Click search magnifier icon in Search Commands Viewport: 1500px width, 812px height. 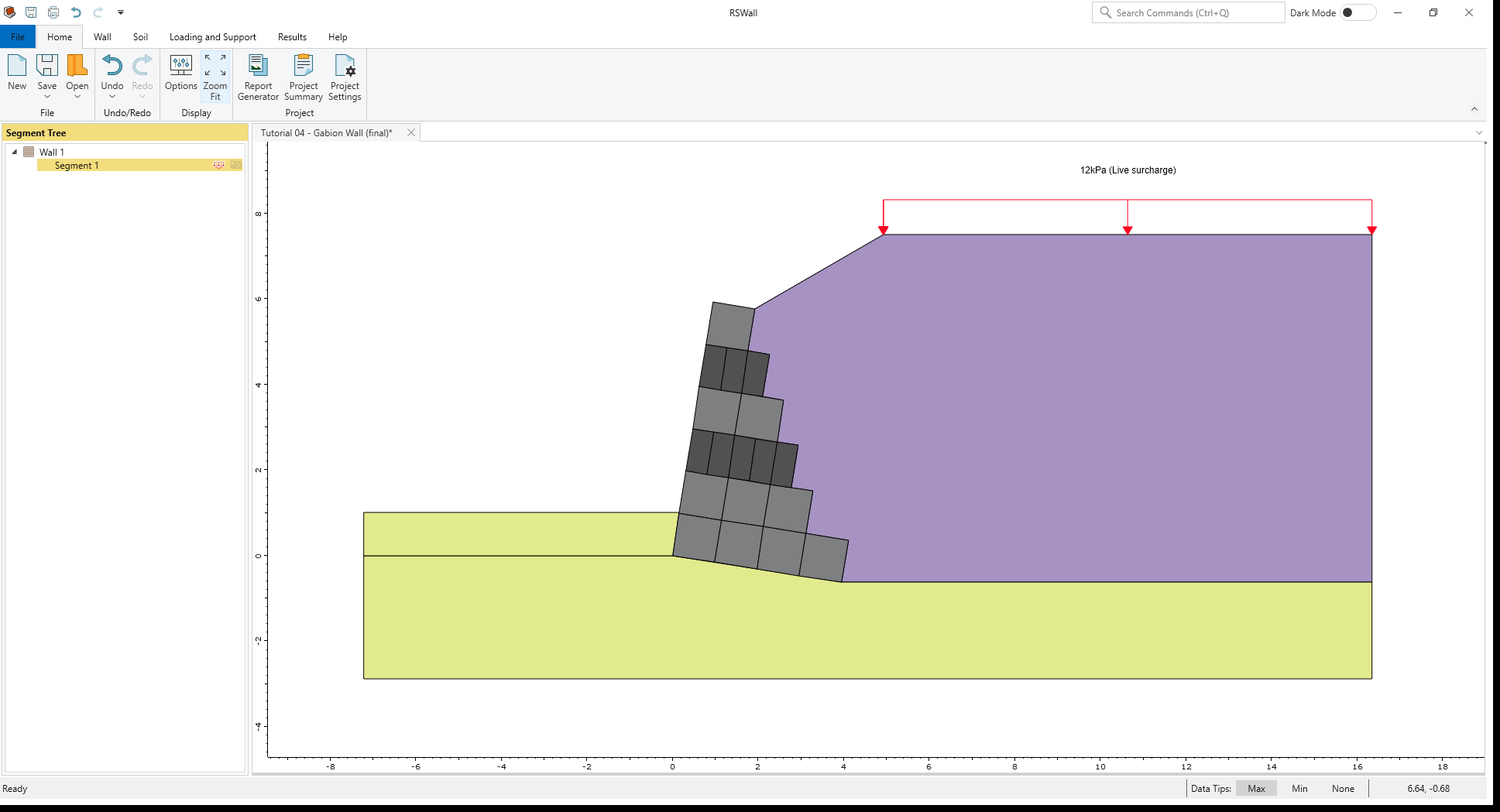click(1105, 12)
